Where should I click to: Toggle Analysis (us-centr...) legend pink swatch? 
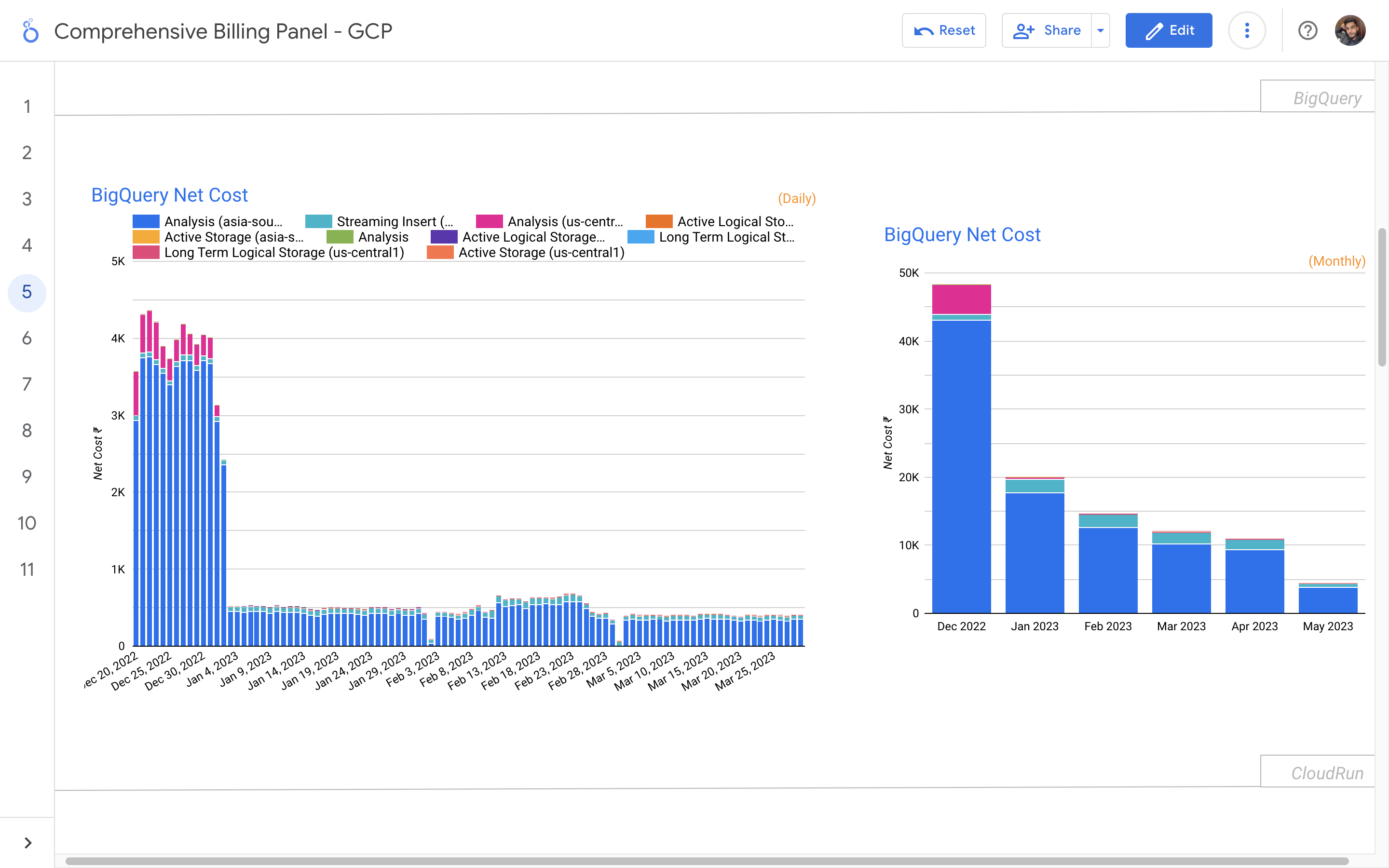[x=489, y=222]
